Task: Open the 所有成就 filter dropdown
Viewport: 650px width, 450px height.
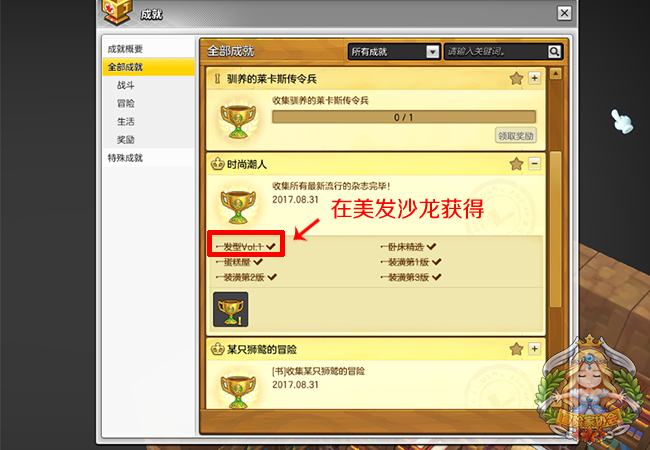Action: pyautogui.click(x=393, y=51)
